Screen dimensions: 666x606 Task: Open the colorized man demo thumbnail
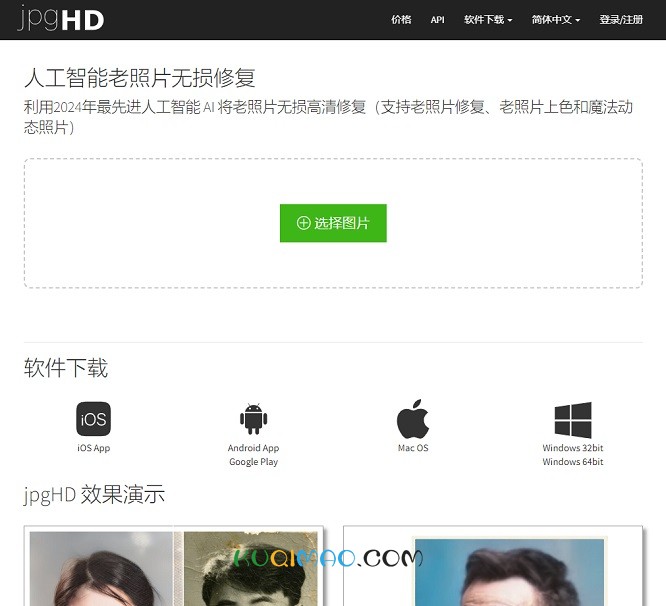[x=493, y=566]
